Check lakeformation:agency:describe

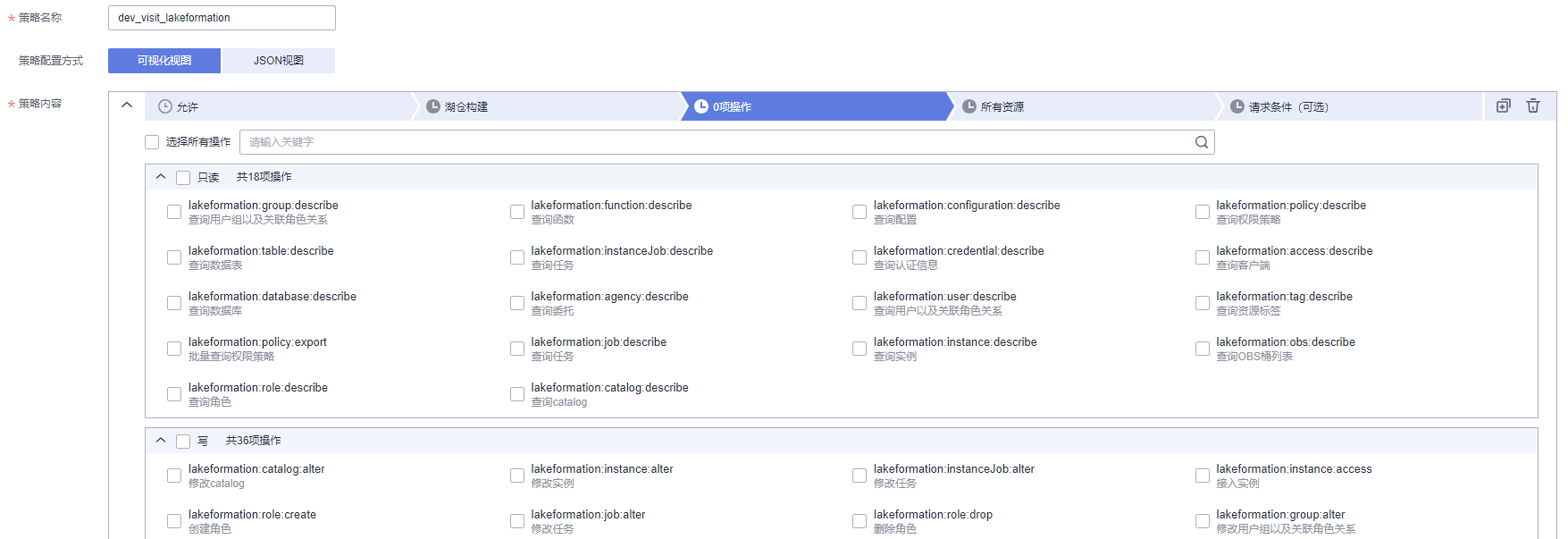click(517, 303)
